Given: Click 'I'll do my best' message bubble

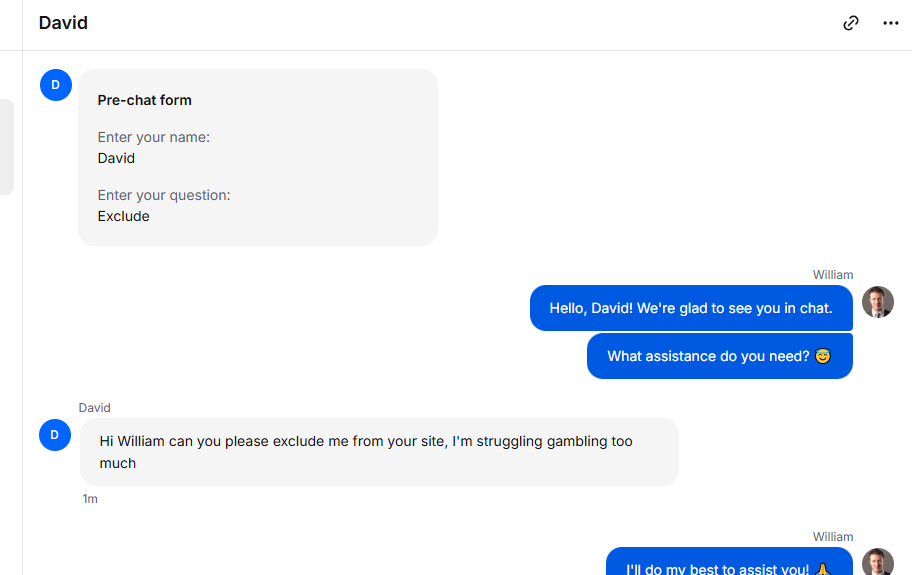Looking at the screenshot, I should (729, 562).
